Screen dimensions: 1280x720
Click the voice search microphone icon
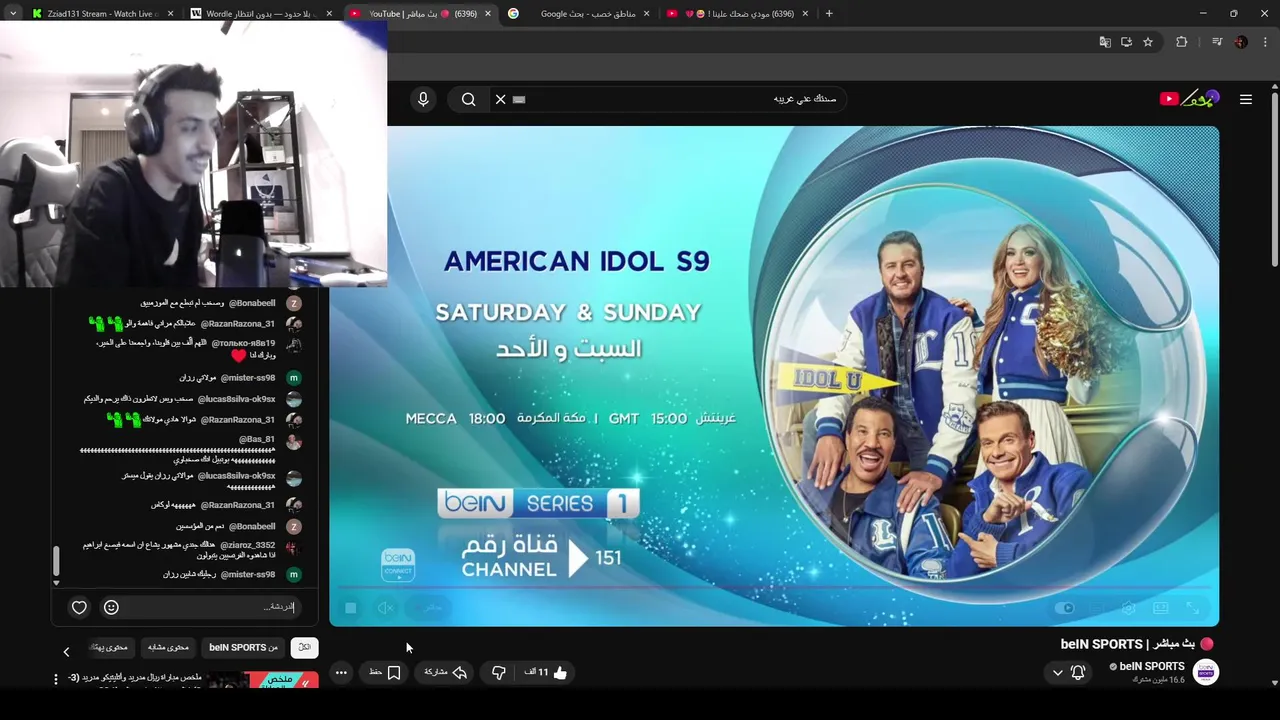pos(423,99)
